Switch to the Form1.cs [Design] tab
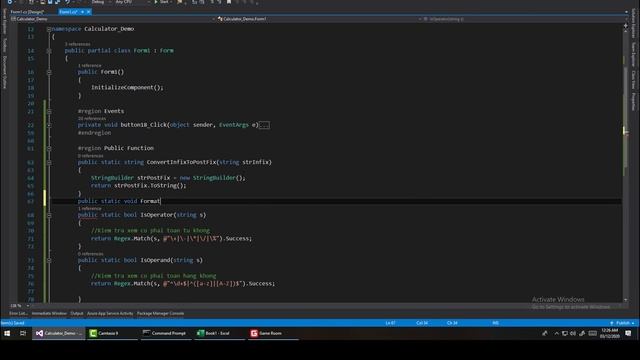 pos(27,12)
